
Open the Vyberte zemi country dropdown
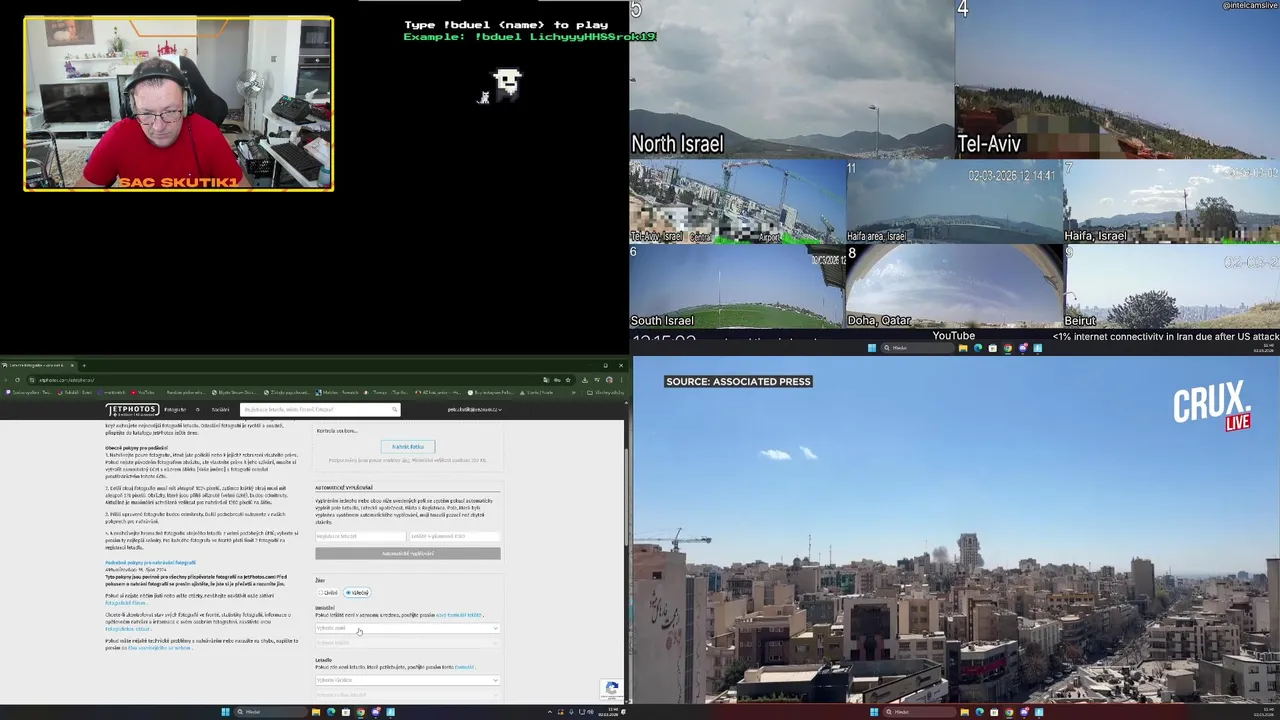click(407, 628)
